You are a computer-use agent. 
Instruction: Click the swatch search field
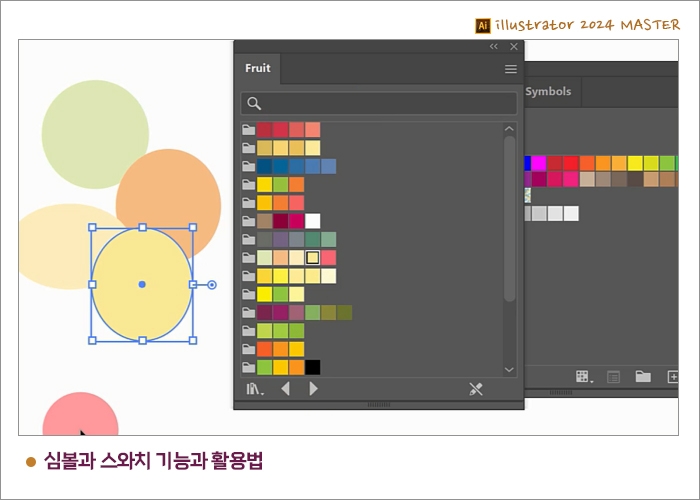click(379, 104)
